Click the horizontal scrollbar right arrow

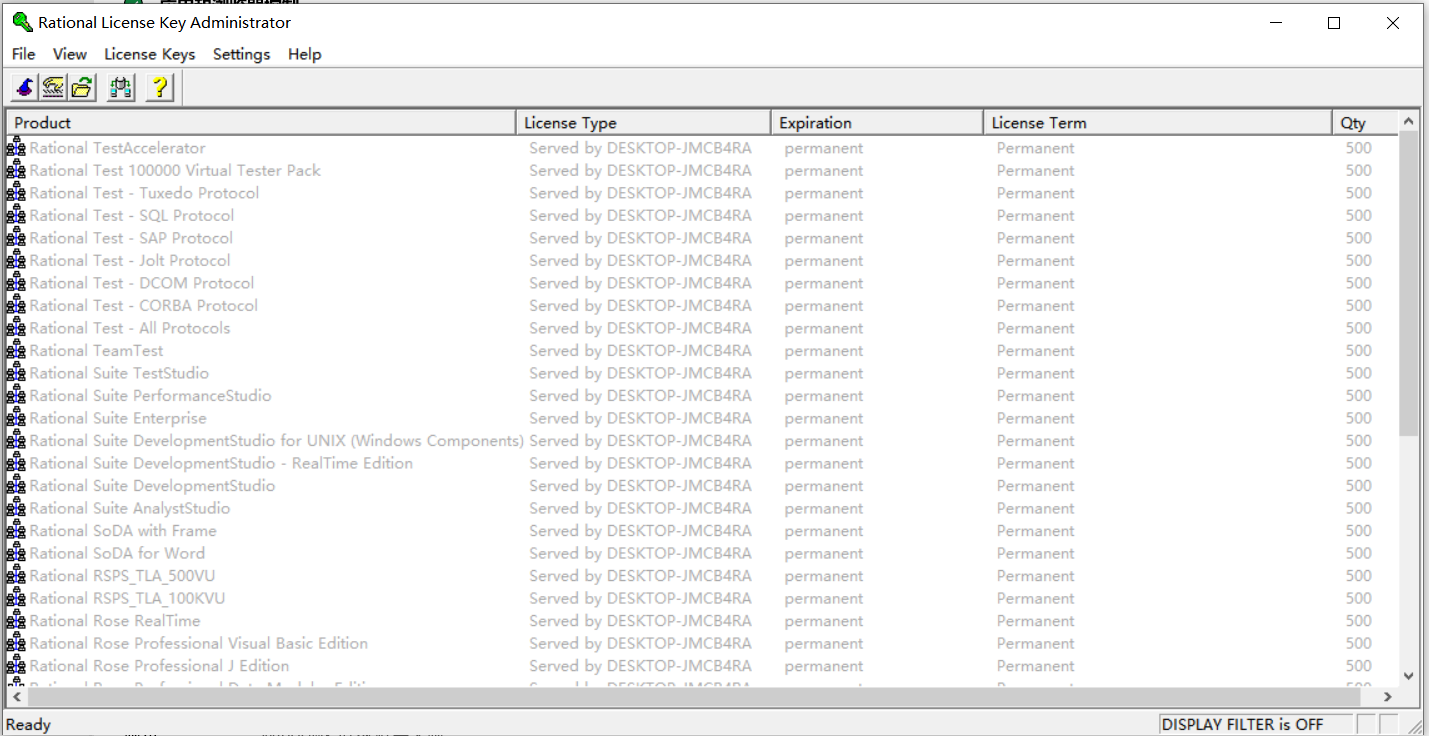(1388, 697)
